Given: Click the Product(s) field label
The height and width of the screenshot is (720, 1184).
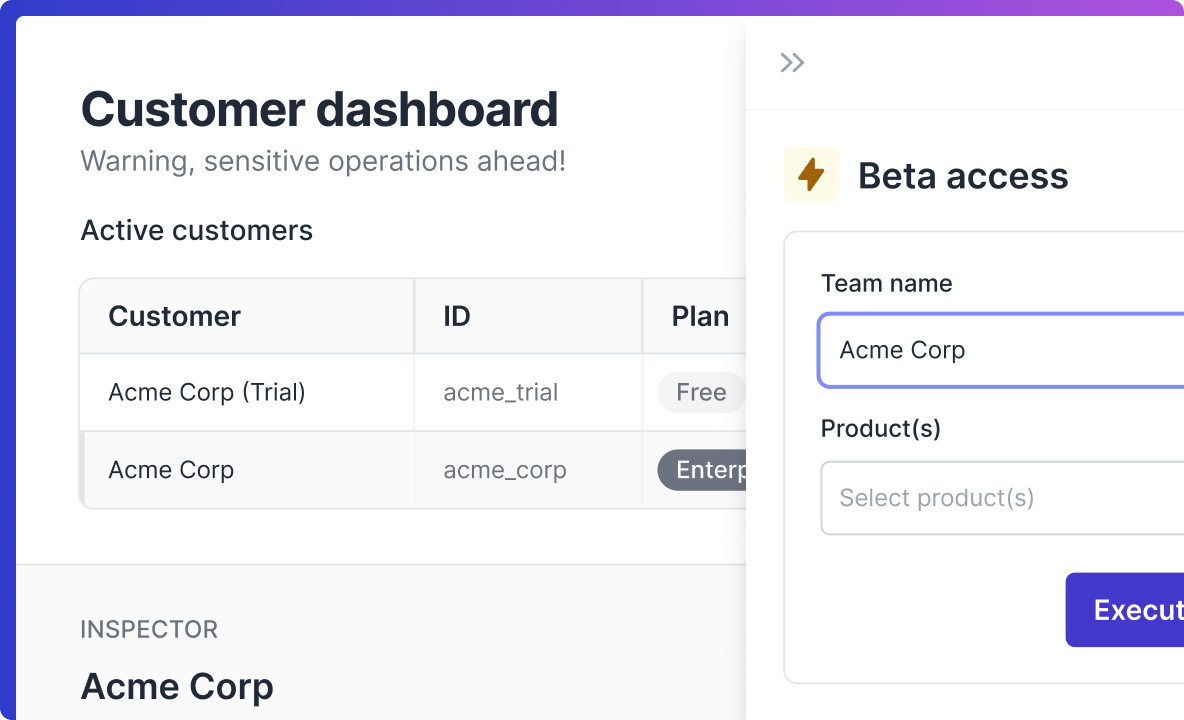Looking at the screenshot, I should click(x=880, y=428).
